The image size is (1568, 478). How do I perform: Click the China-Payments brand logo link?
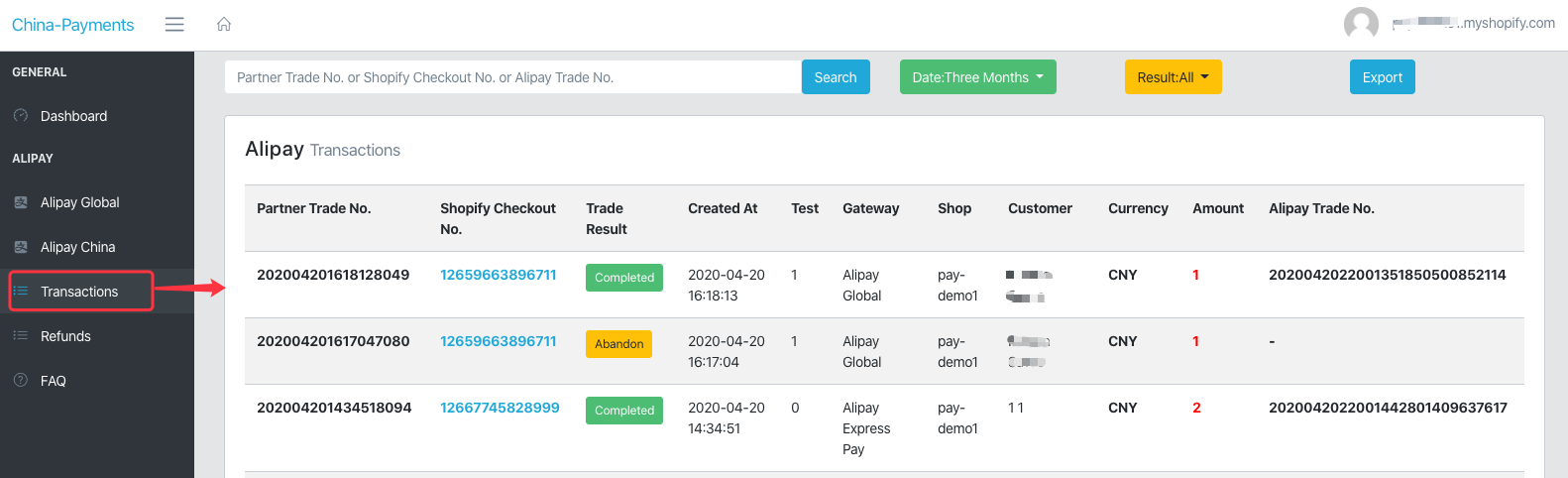tap(72, 25)
